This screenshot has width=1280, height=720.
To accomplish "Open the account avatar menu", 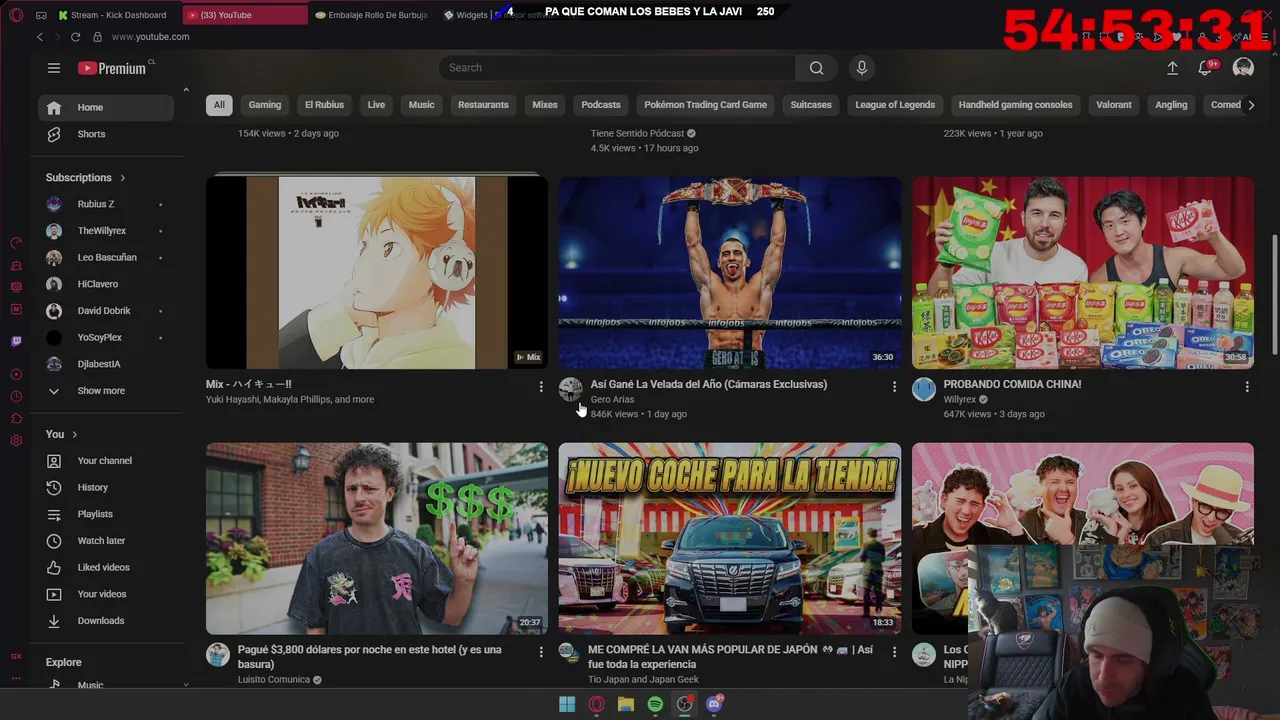I will (1243, 68).
